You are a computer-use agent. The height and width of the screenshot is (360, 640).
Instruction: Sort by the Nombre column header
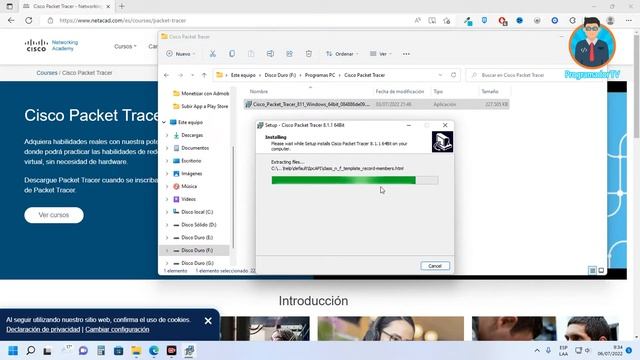tap(259, 91)
